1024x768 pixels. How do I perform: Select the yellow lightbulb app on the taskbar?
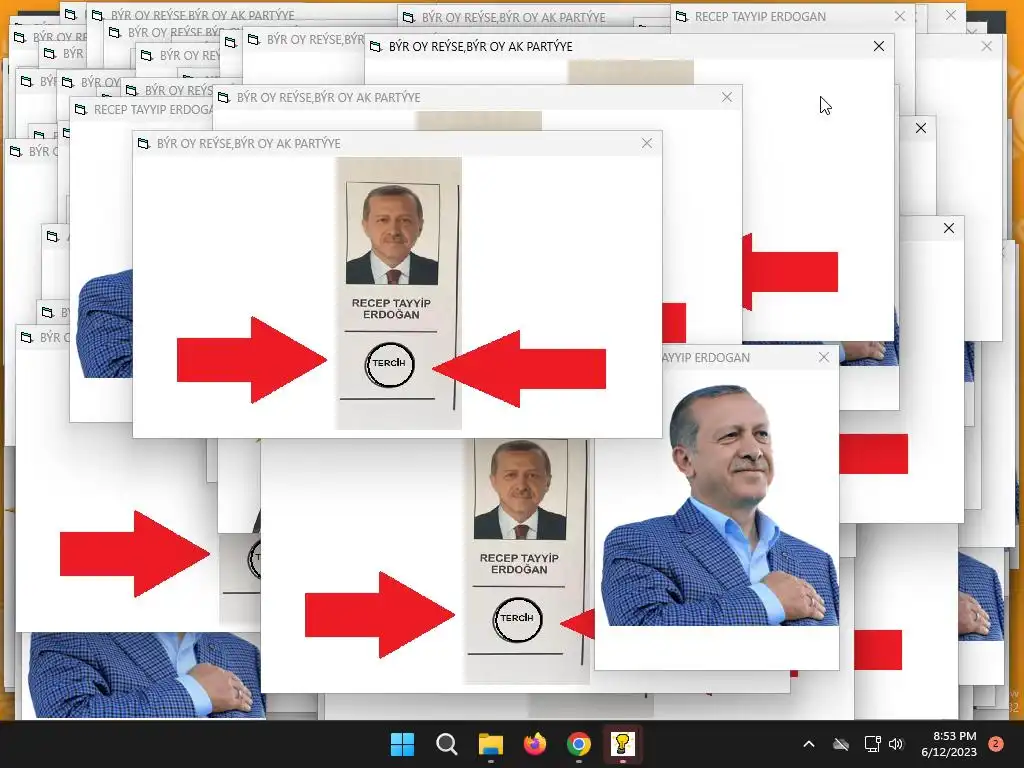[x=622, y=744]
